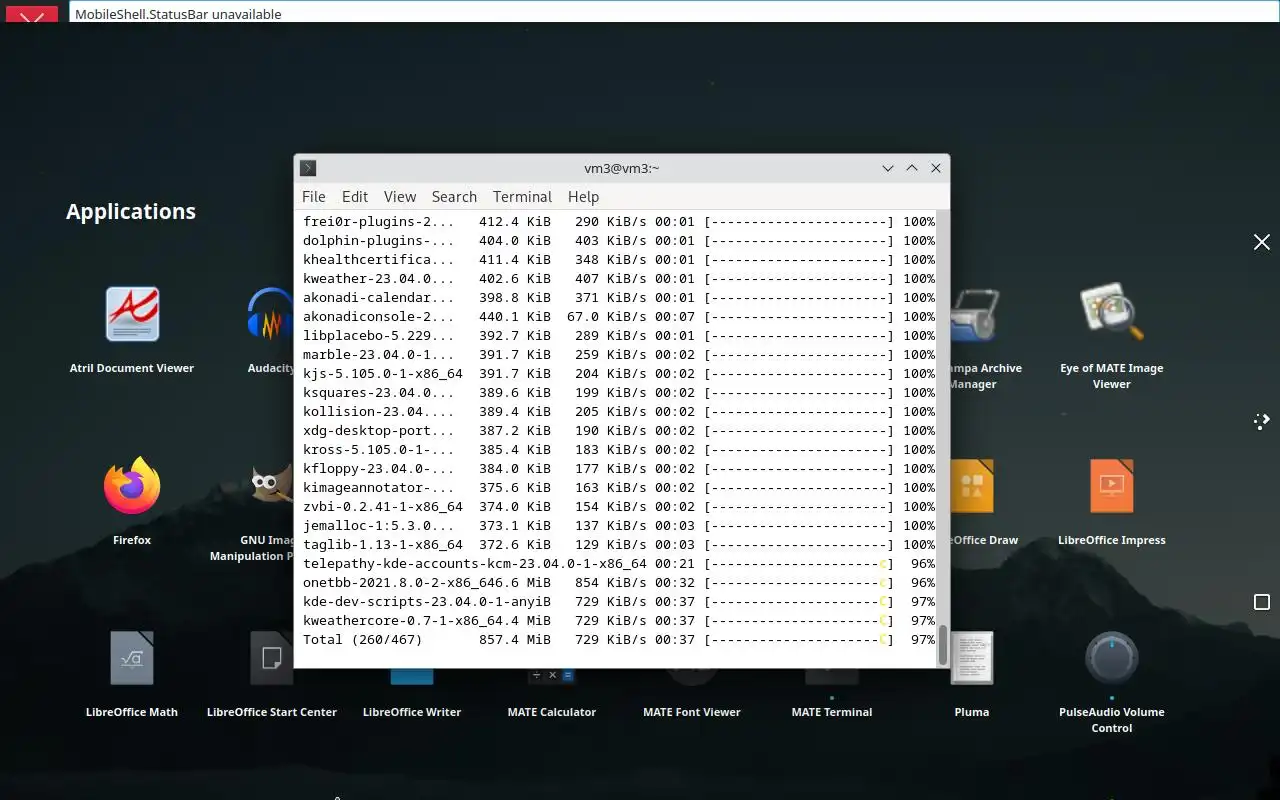The height and width of the screenshot is (800, 1280).
Task: Click the 'marble-23.04.0-1...' line
Action: [x=619, y=355]
